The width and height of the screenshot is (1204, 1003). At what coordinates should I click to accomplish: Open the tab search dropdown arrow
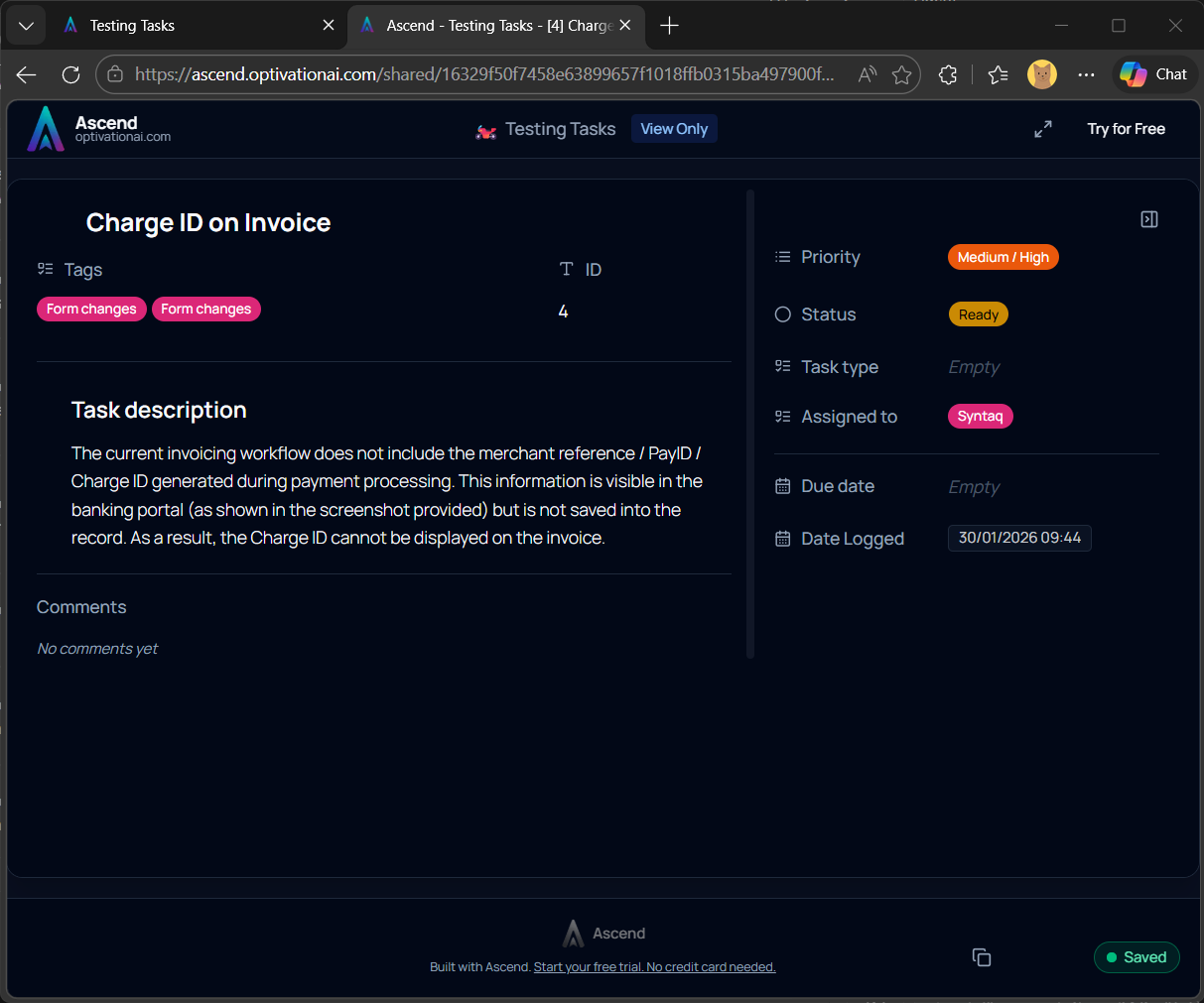26,26
